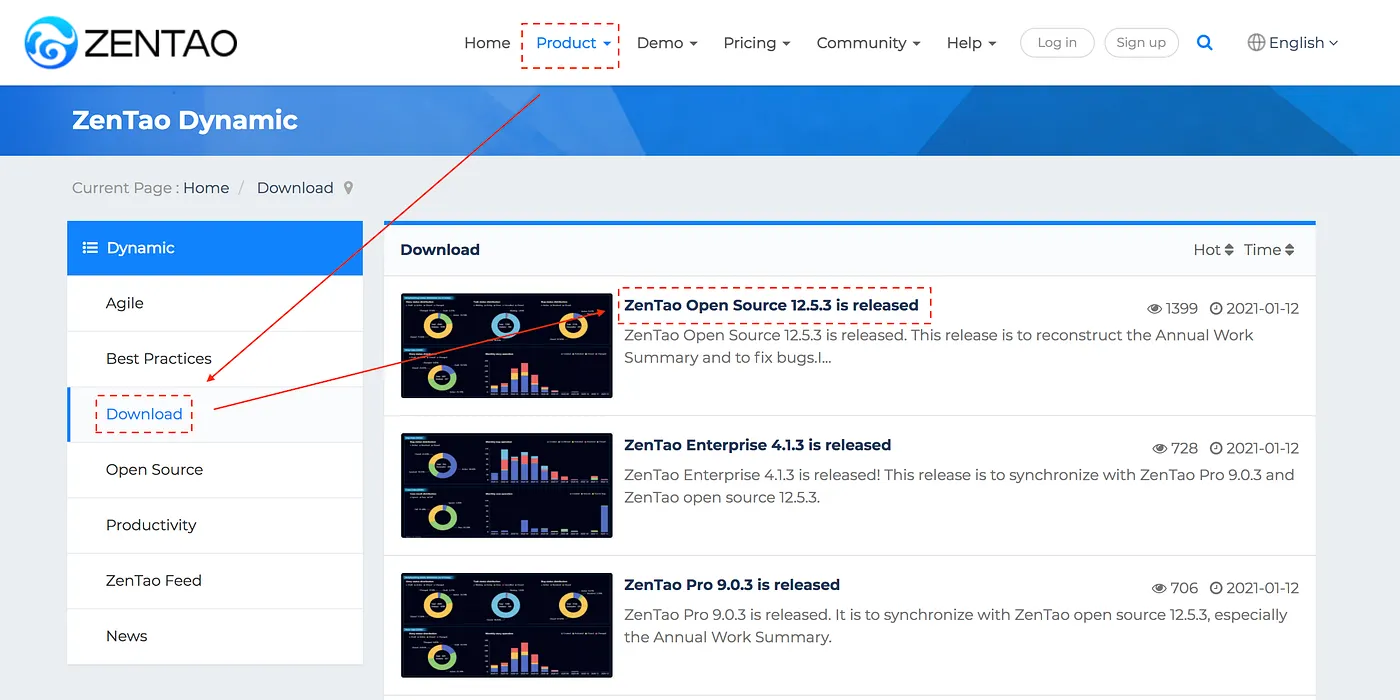Select Open Source in the sidebar

[x=215, y=470]
